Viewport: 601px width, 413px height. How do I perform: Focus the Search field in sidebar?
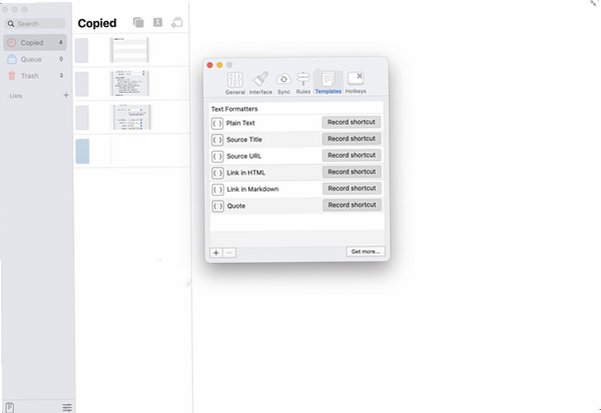coord(35,24)
